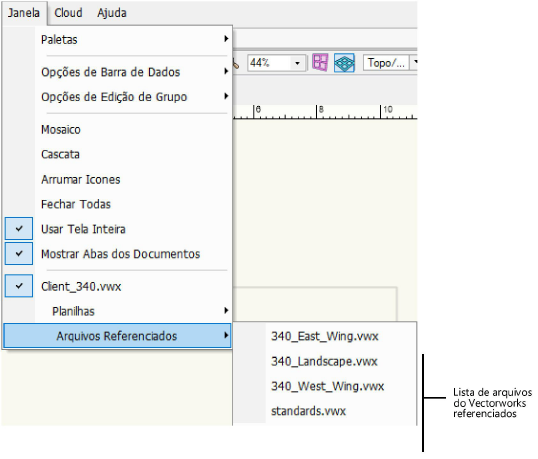Click the blue unified view layers icon
Image resolution: width=538 pixels, height=459 pixels.
(x=344, y=63)
